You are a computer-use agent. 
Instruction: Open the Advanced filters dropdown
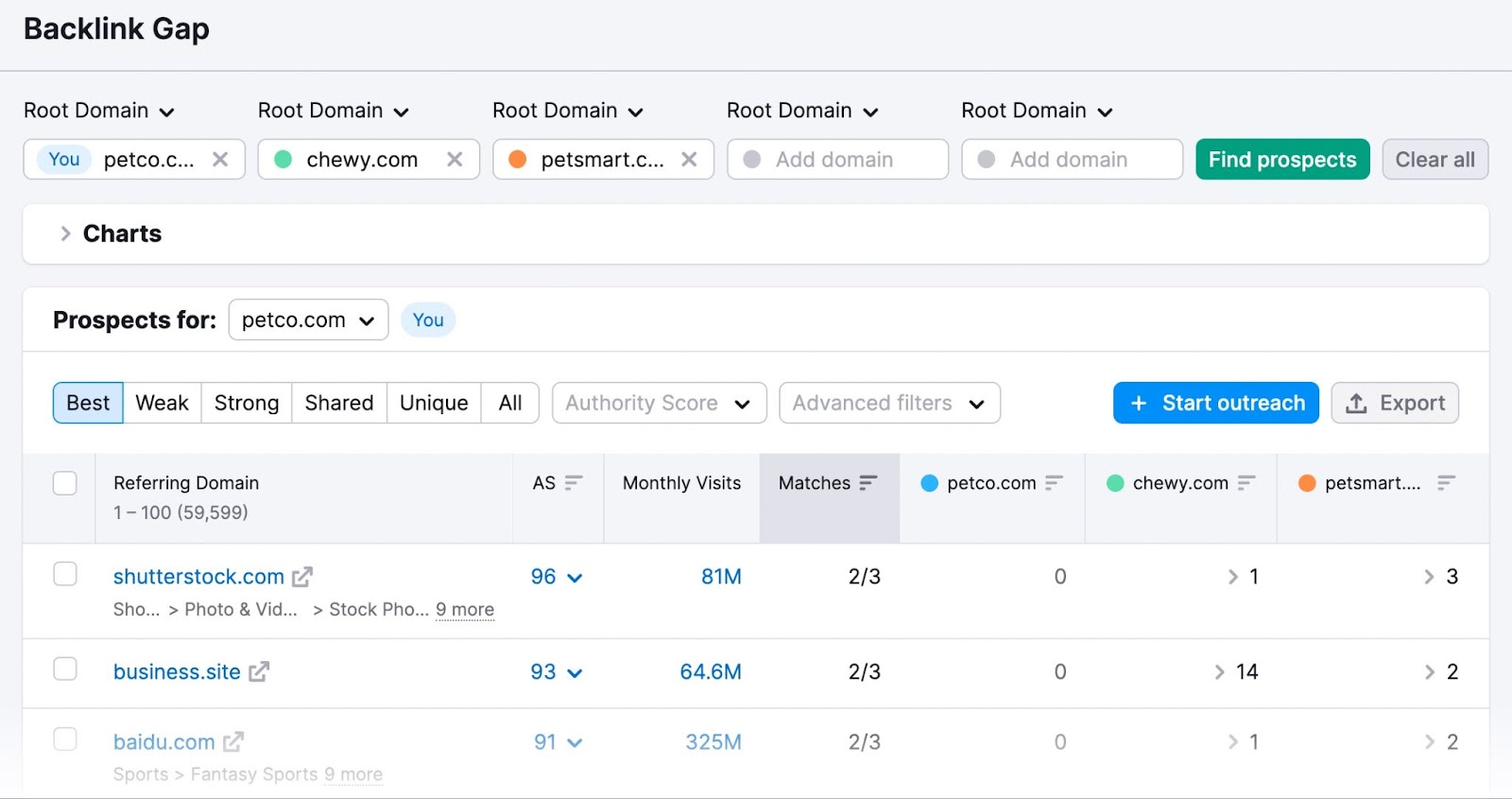[888, 404]
